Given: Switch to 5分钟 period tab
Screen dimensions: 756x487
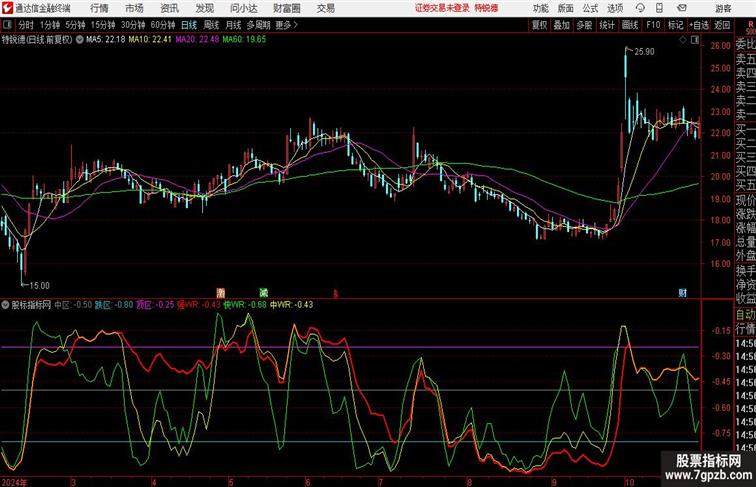Looking at the screenshot, I should tap(75, 25).
